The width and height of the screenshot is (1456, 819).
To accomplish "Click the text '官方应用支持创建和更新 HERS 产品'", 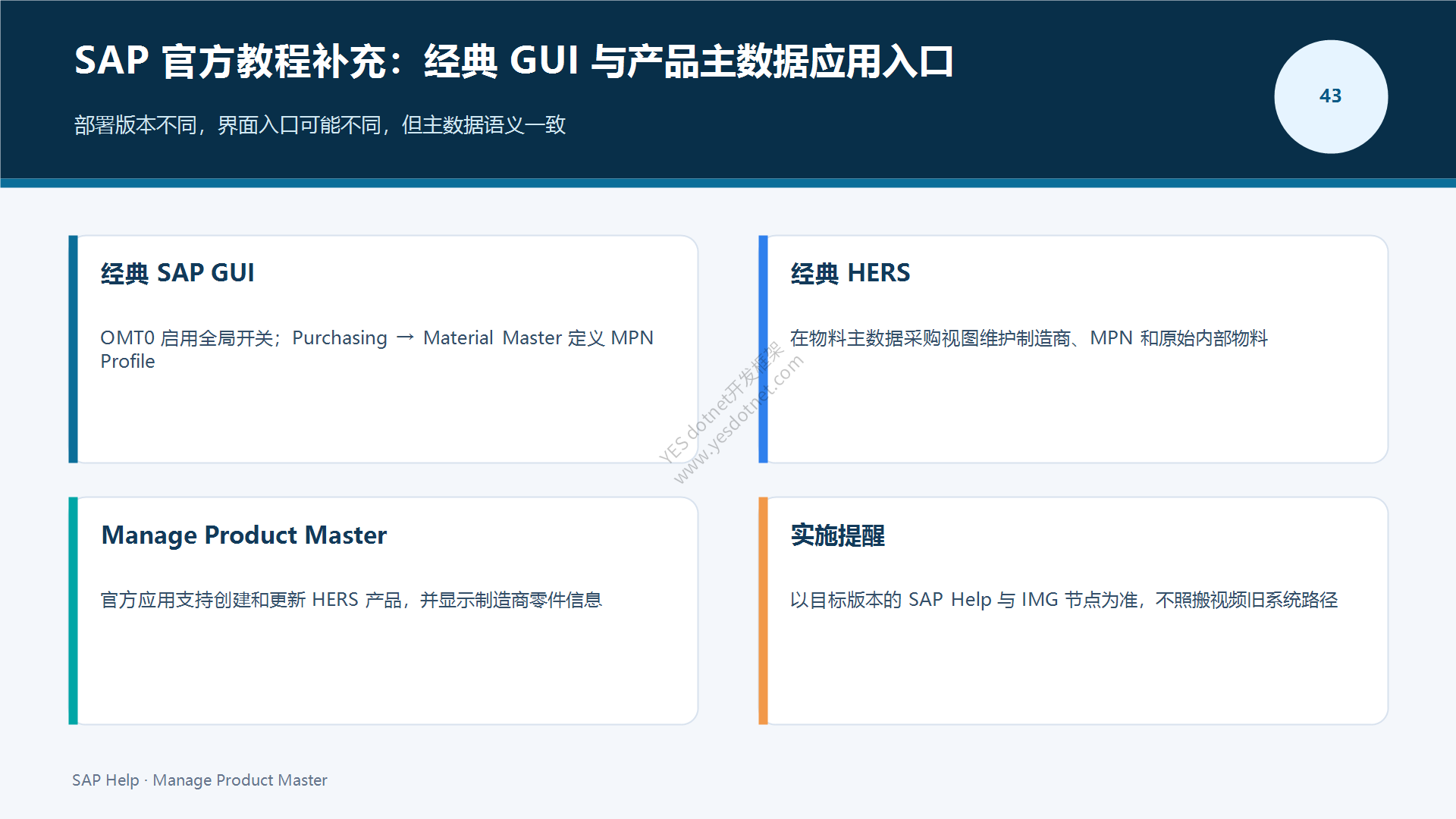I will point(351,600).
